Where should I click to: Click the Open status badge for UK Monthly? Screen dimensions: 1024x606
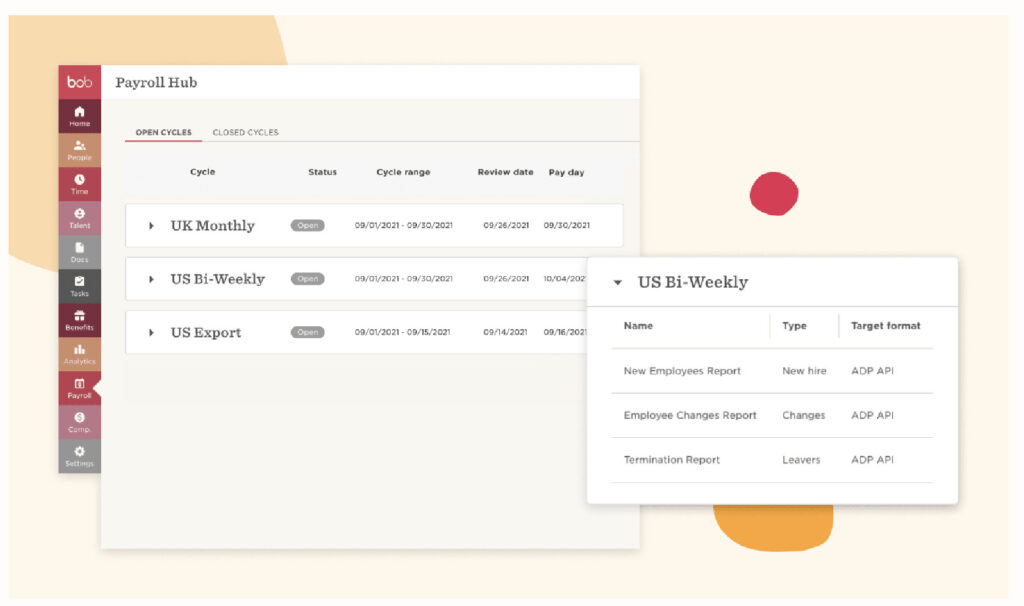pyautogui.click(x=308, y=226)
